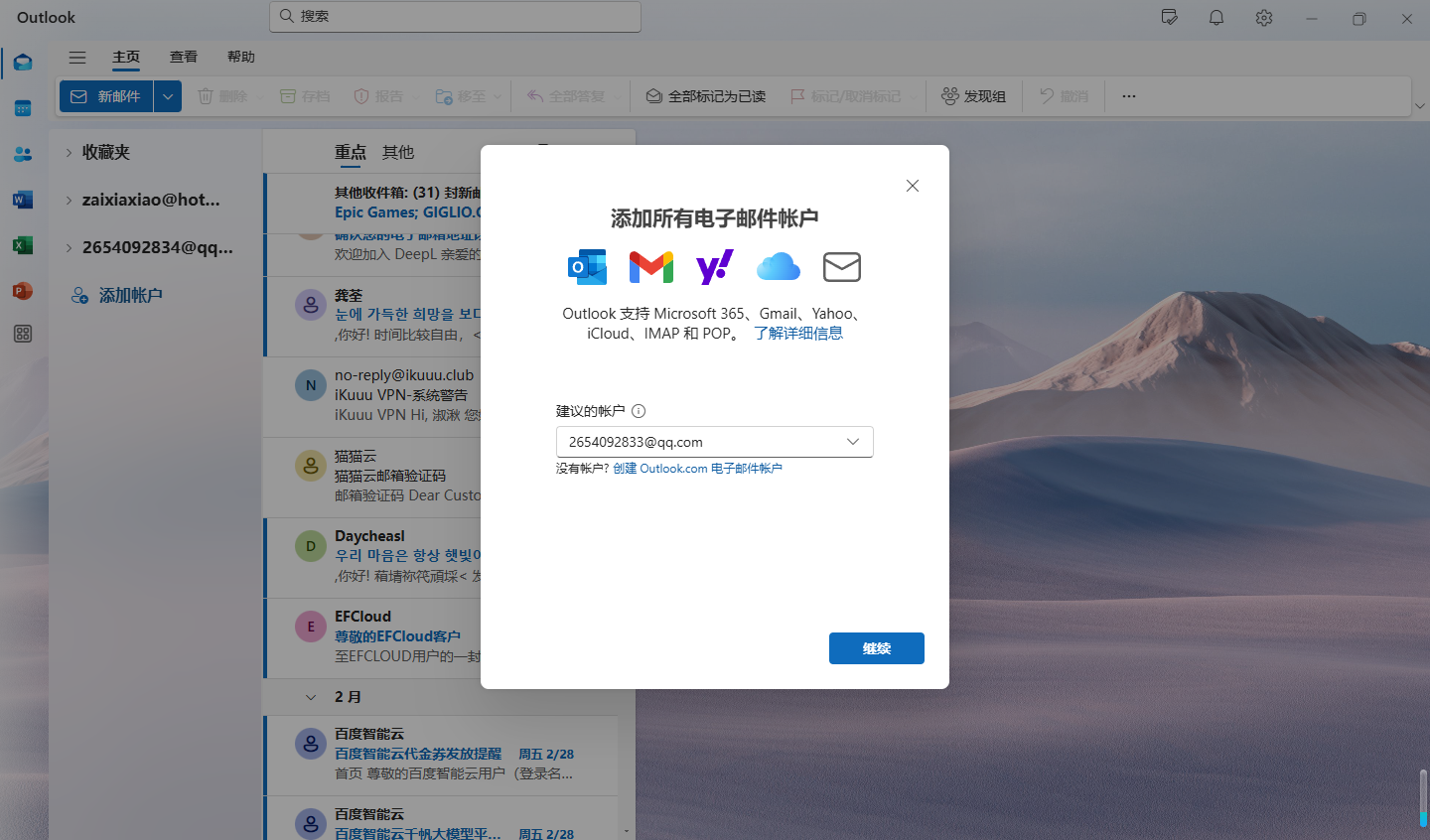Screen dimensions: 1430x840
Task: Click the search magnifier icon
Action: tap(287, 16)
